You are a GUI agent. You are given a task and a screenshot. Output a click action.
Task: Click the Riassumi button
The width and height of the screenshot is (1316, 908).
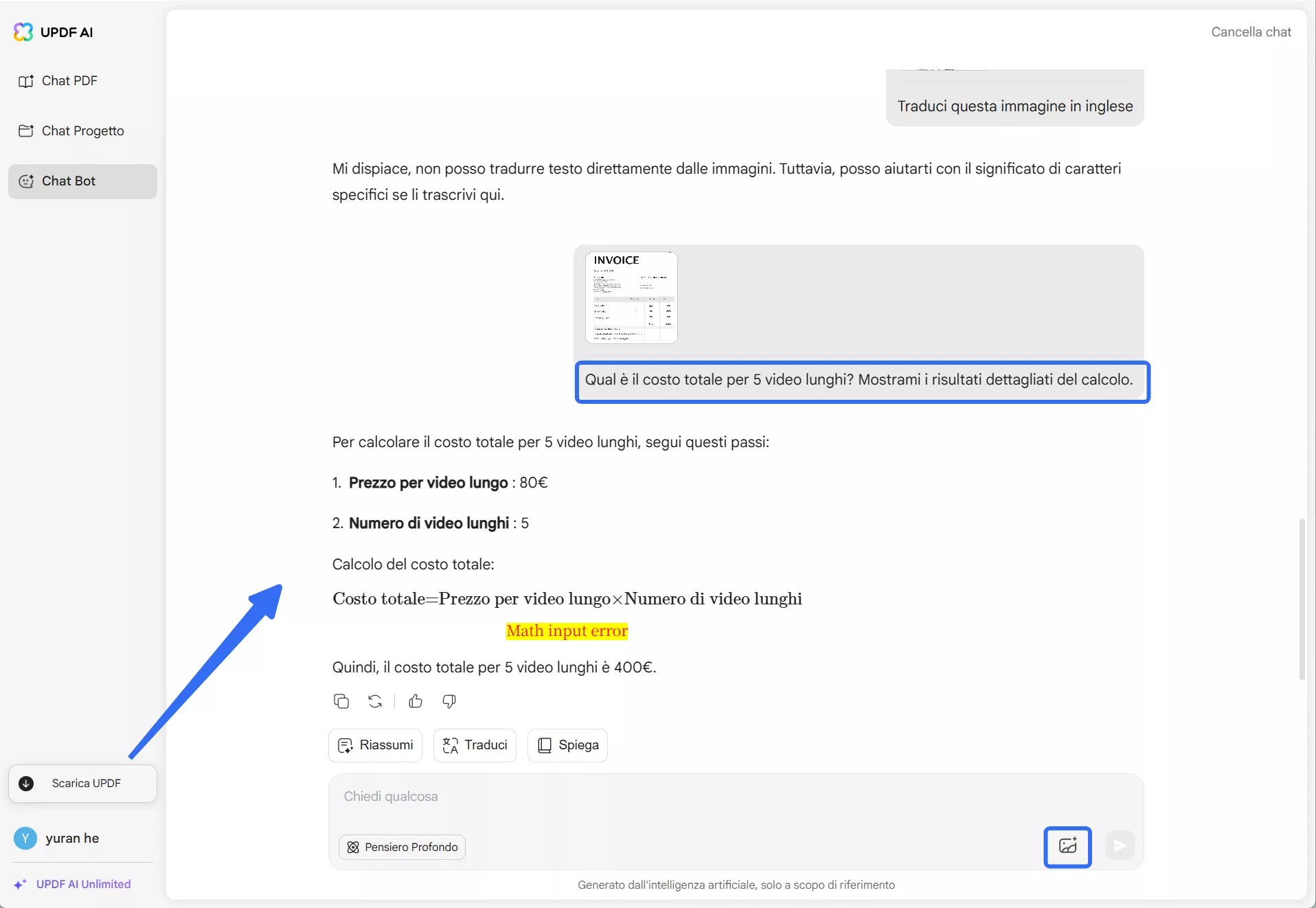(x=375, y=745)
